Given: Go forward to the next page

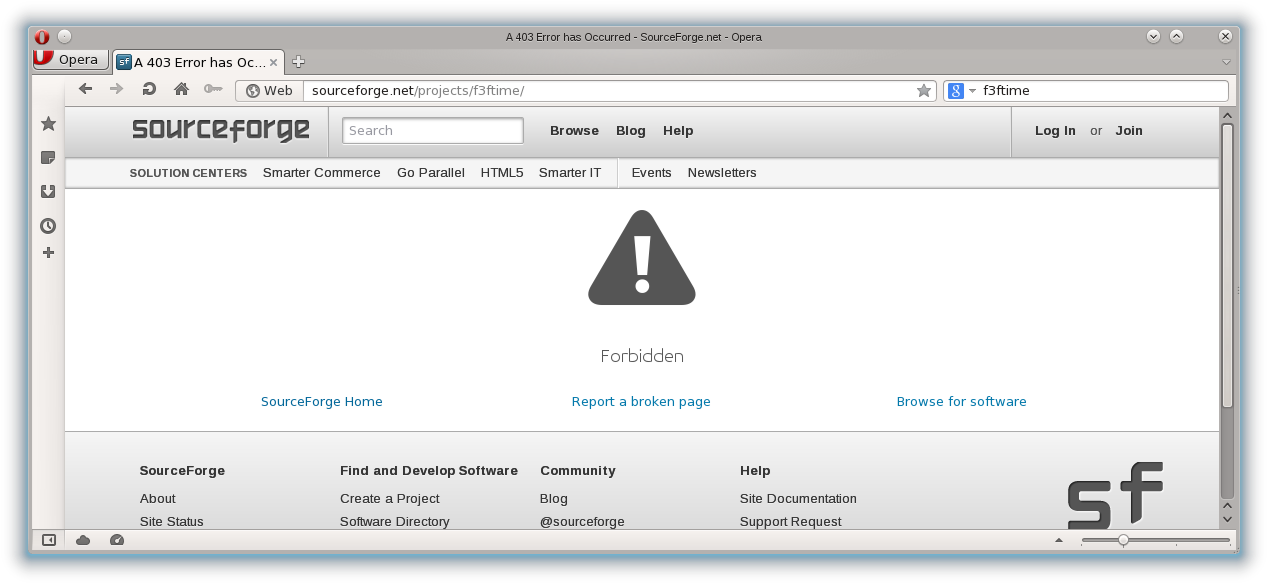Looking at the screenshot, I should tap(117, 89).
